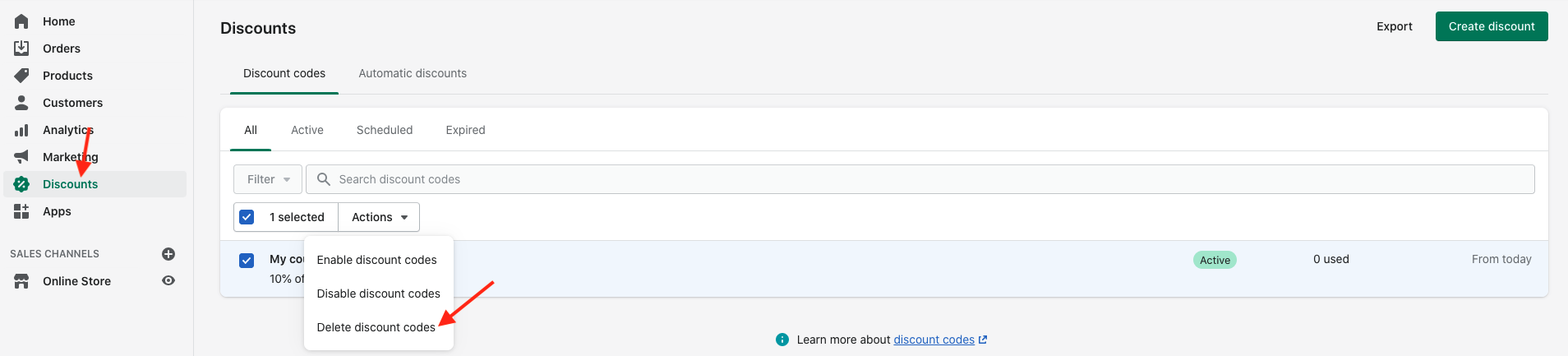Click the Customers person icon
The image size is (1568, 356).
point(21,103)
